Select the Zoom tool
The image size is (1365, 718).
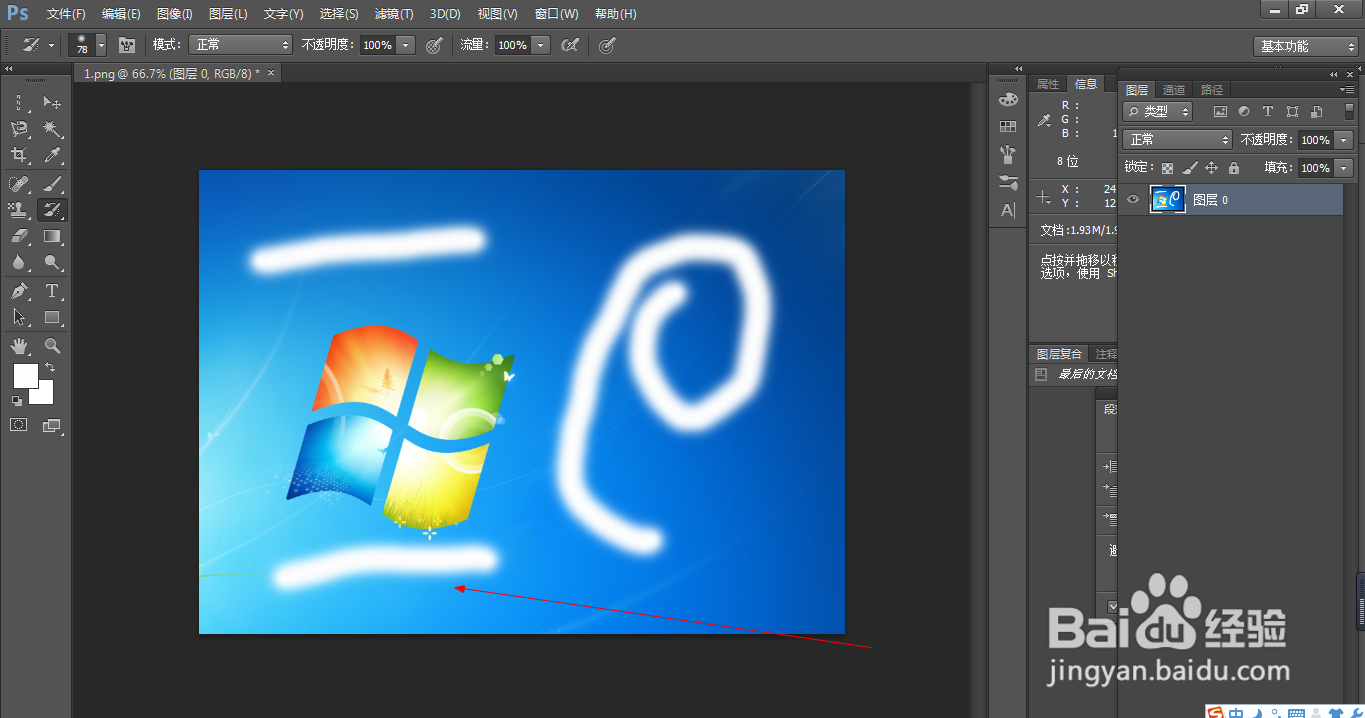(x=52, y=346)
